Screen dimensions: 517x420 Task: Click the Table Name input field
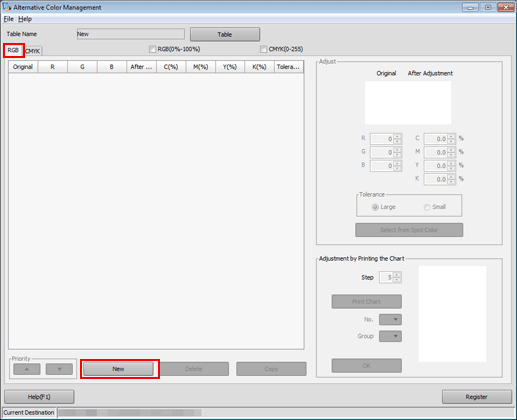(x=131, y=34)
